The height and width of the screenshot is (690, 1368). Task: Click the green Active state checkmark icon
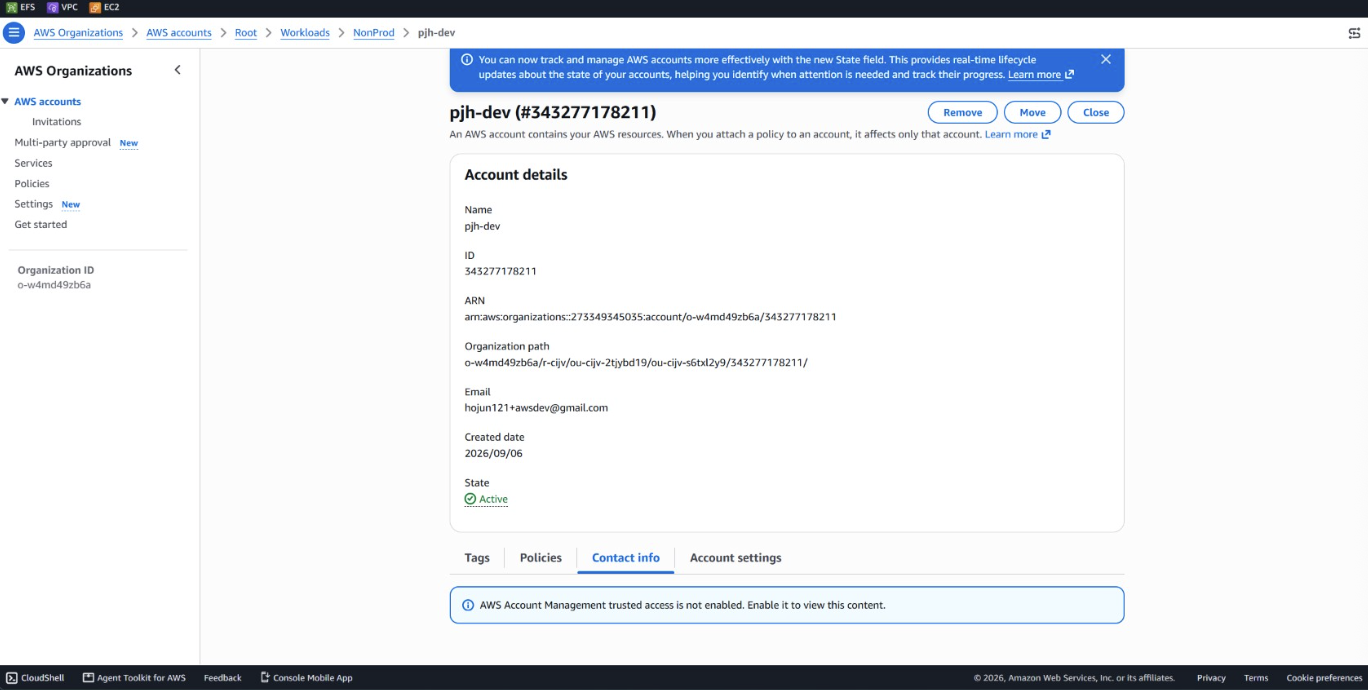pos(470,499)
